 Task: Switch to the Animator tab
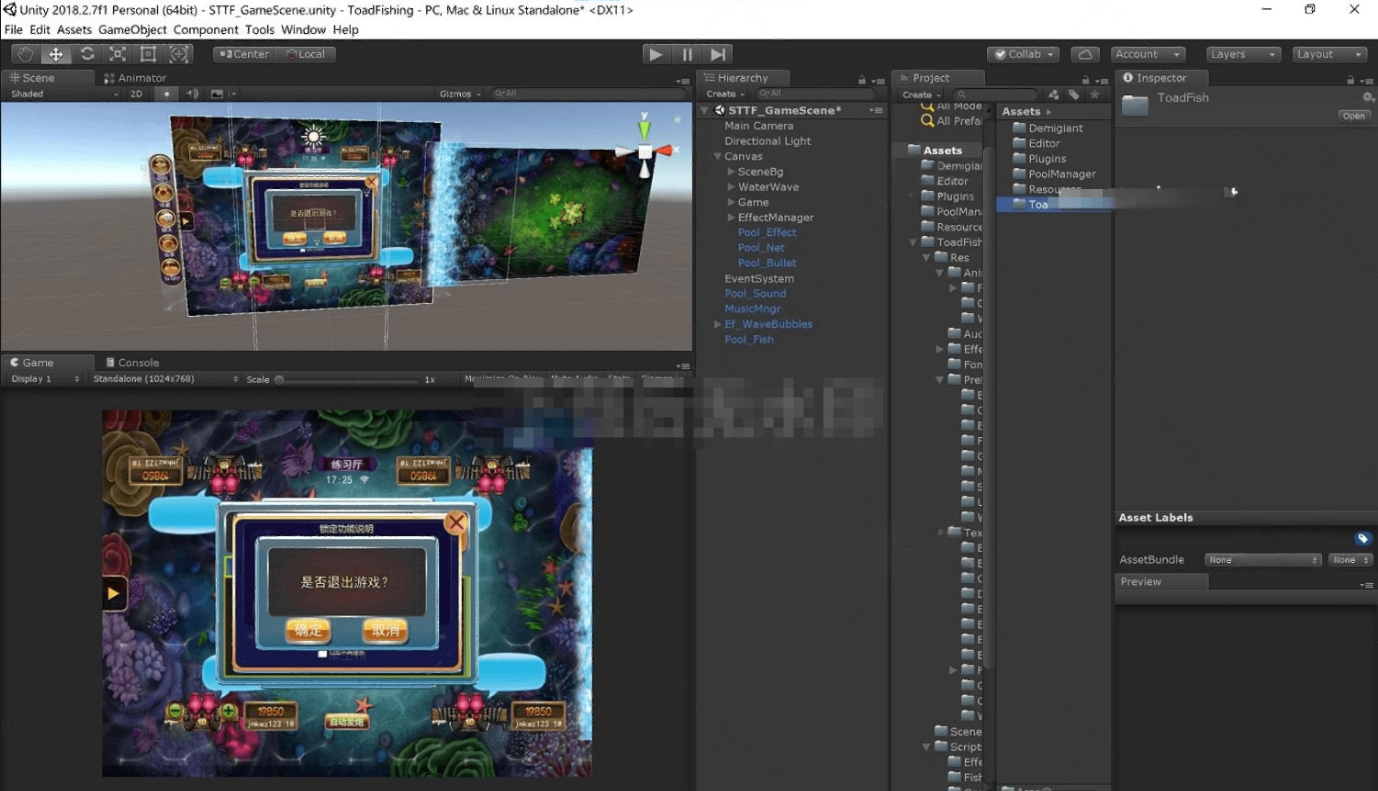(135, 78)
